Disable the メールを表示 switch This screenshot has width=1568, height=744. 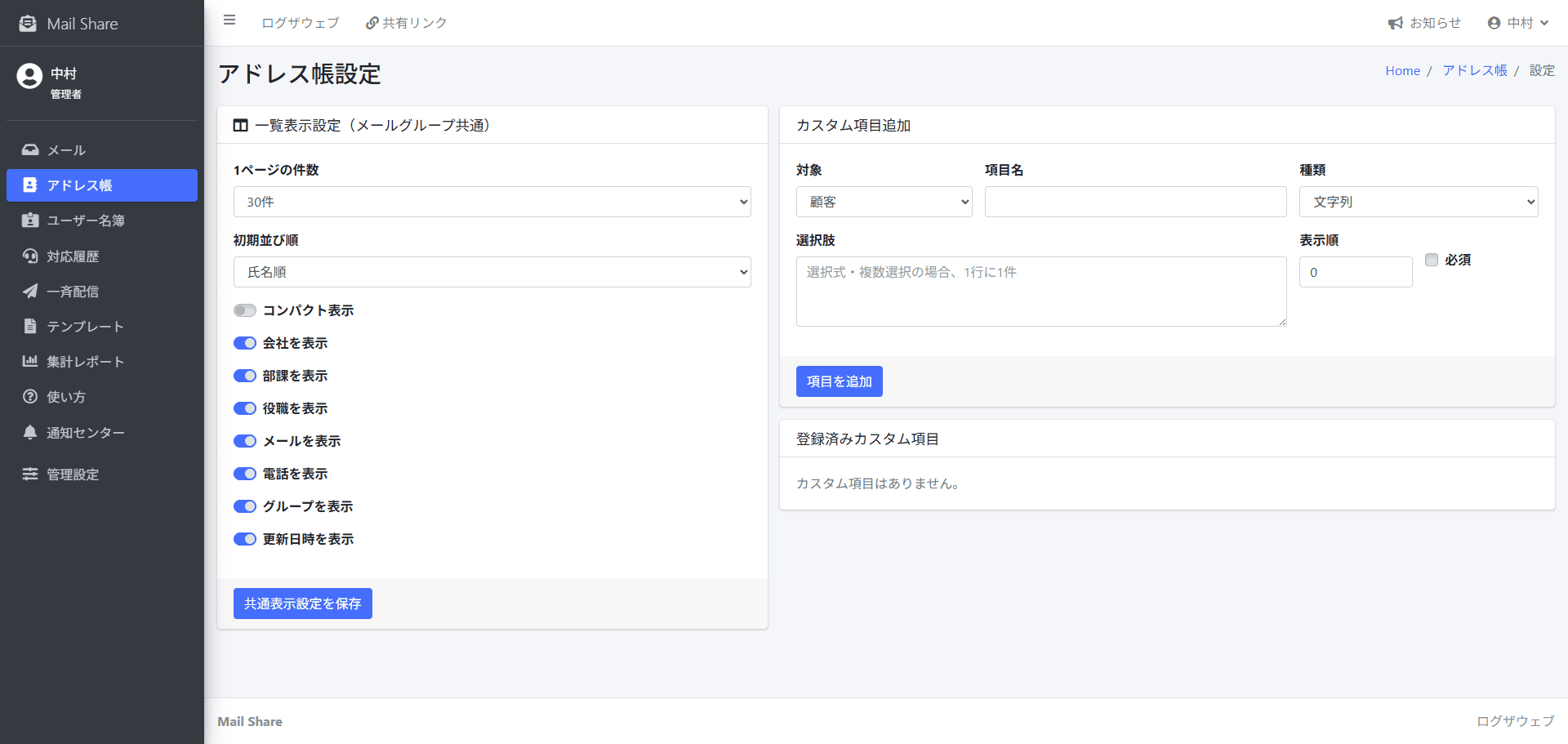[245, 441]
